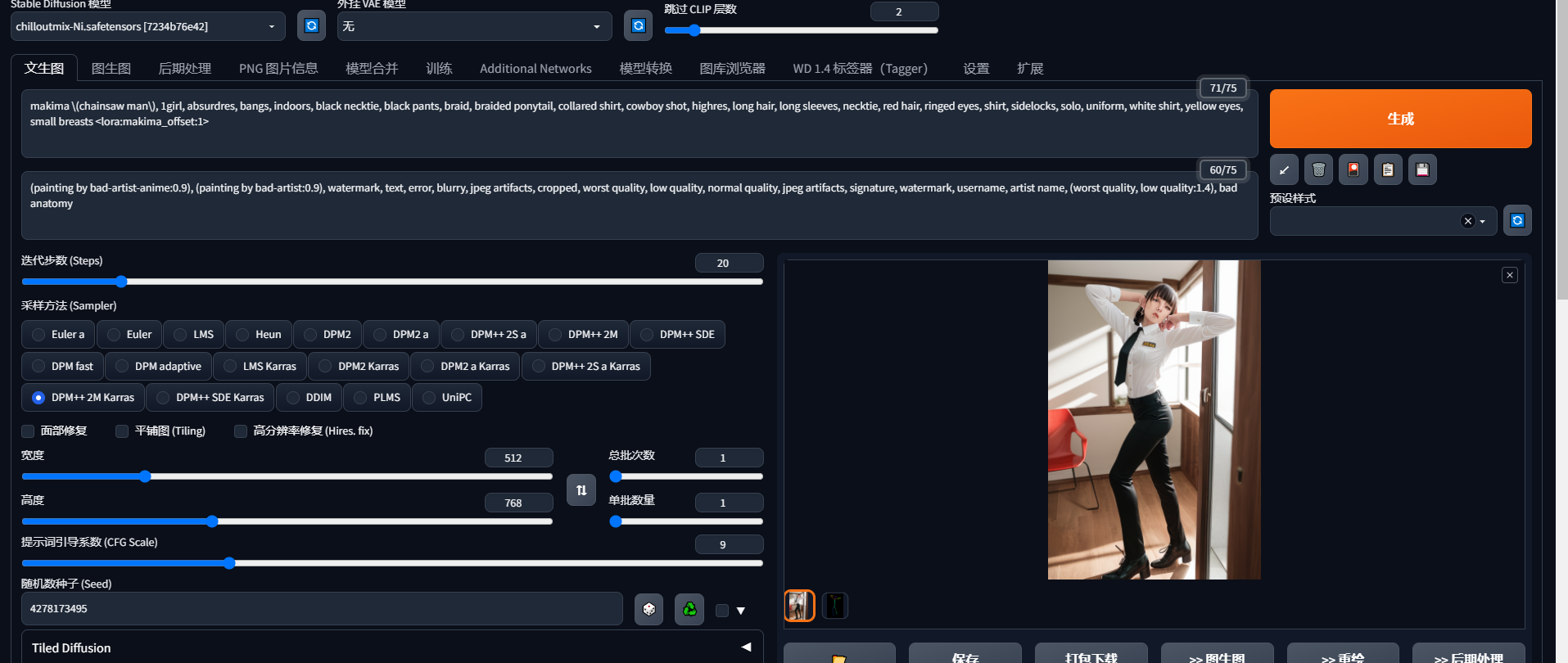
Task: Refresh the external VAE model list
Action: click(639, 26)
